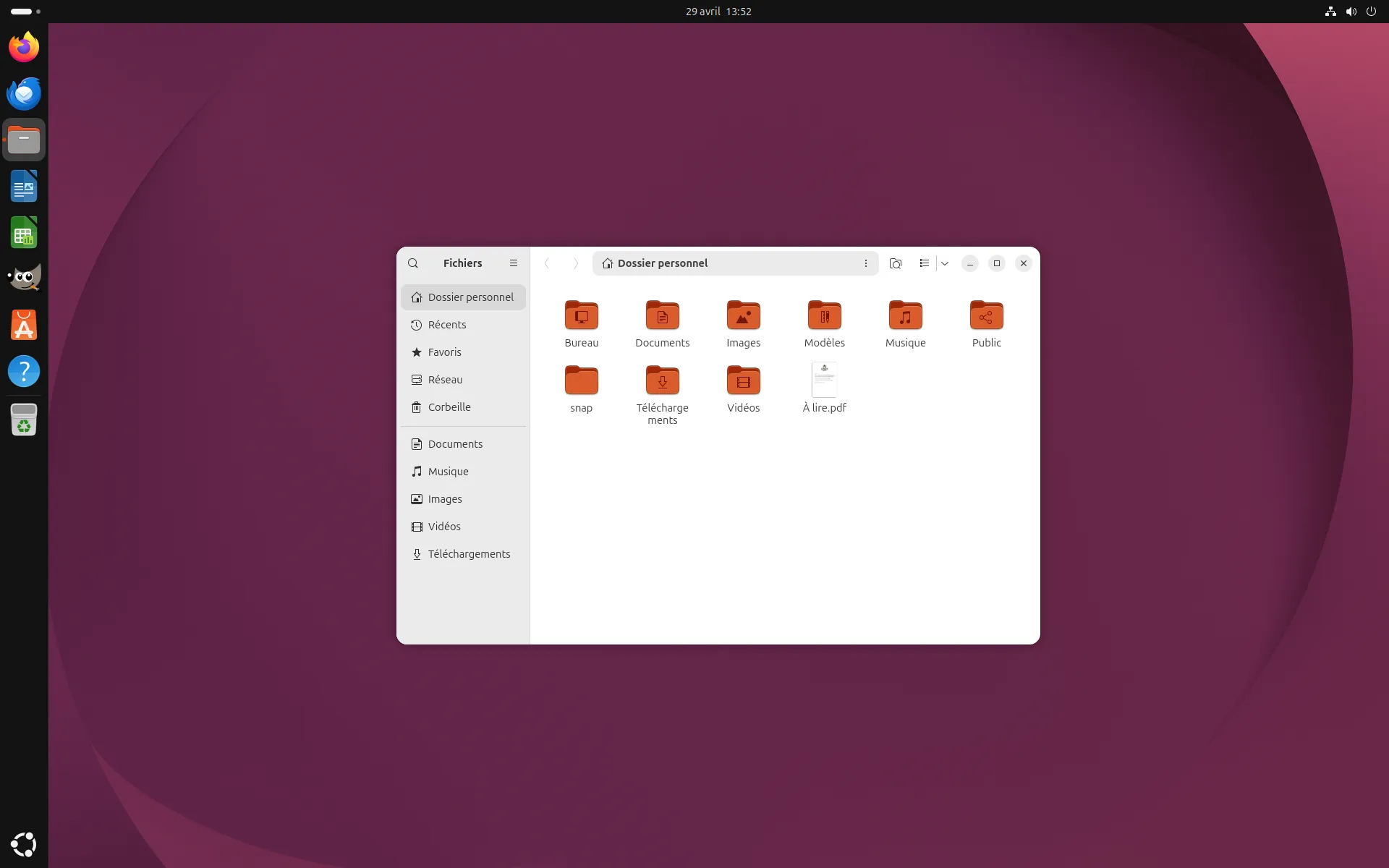Viewport: 1389px width, 868px height.
Task: Click the Dossier personnel path bar
Action: tap(735, 263)
